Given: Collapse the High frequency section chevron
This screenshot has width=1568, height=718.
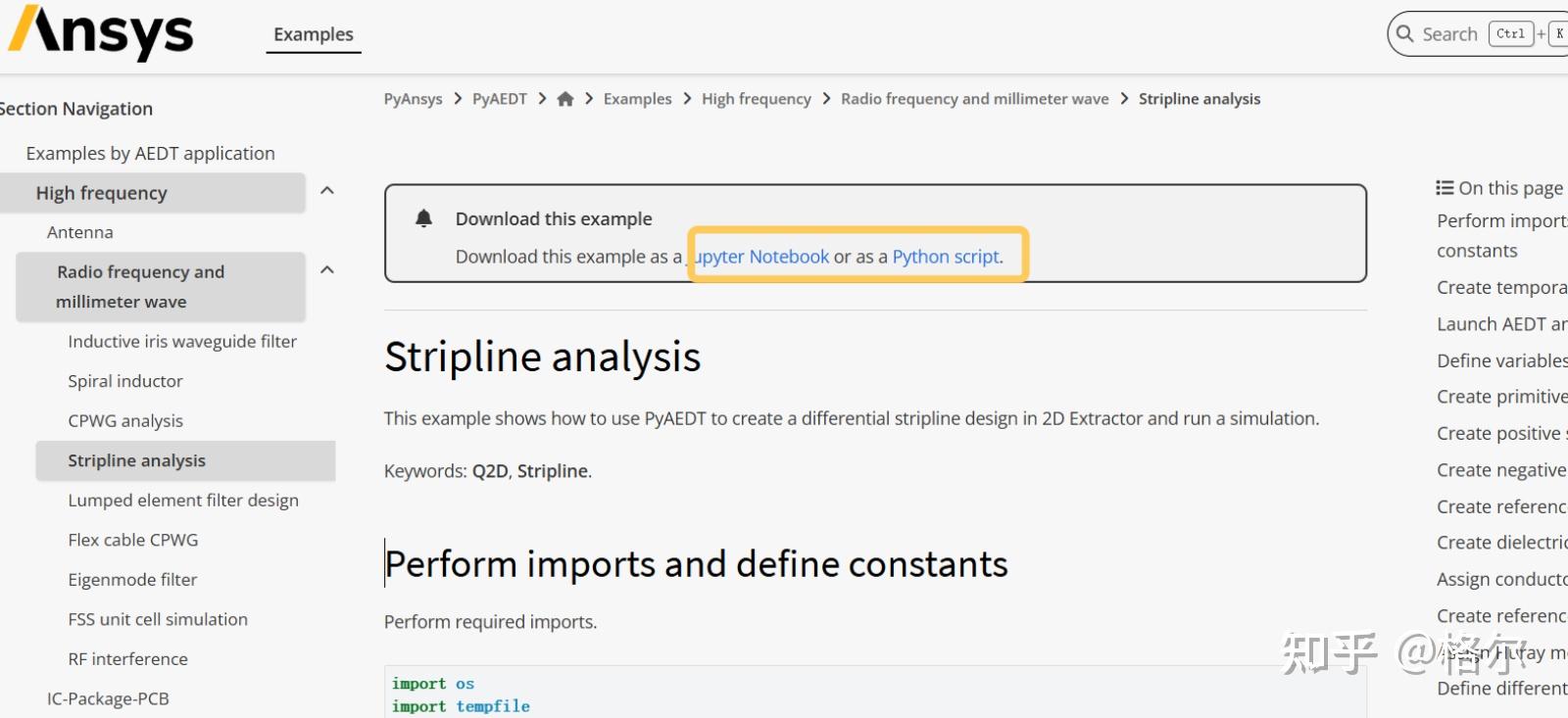Looking at the screenshot, I should [327, 191].
